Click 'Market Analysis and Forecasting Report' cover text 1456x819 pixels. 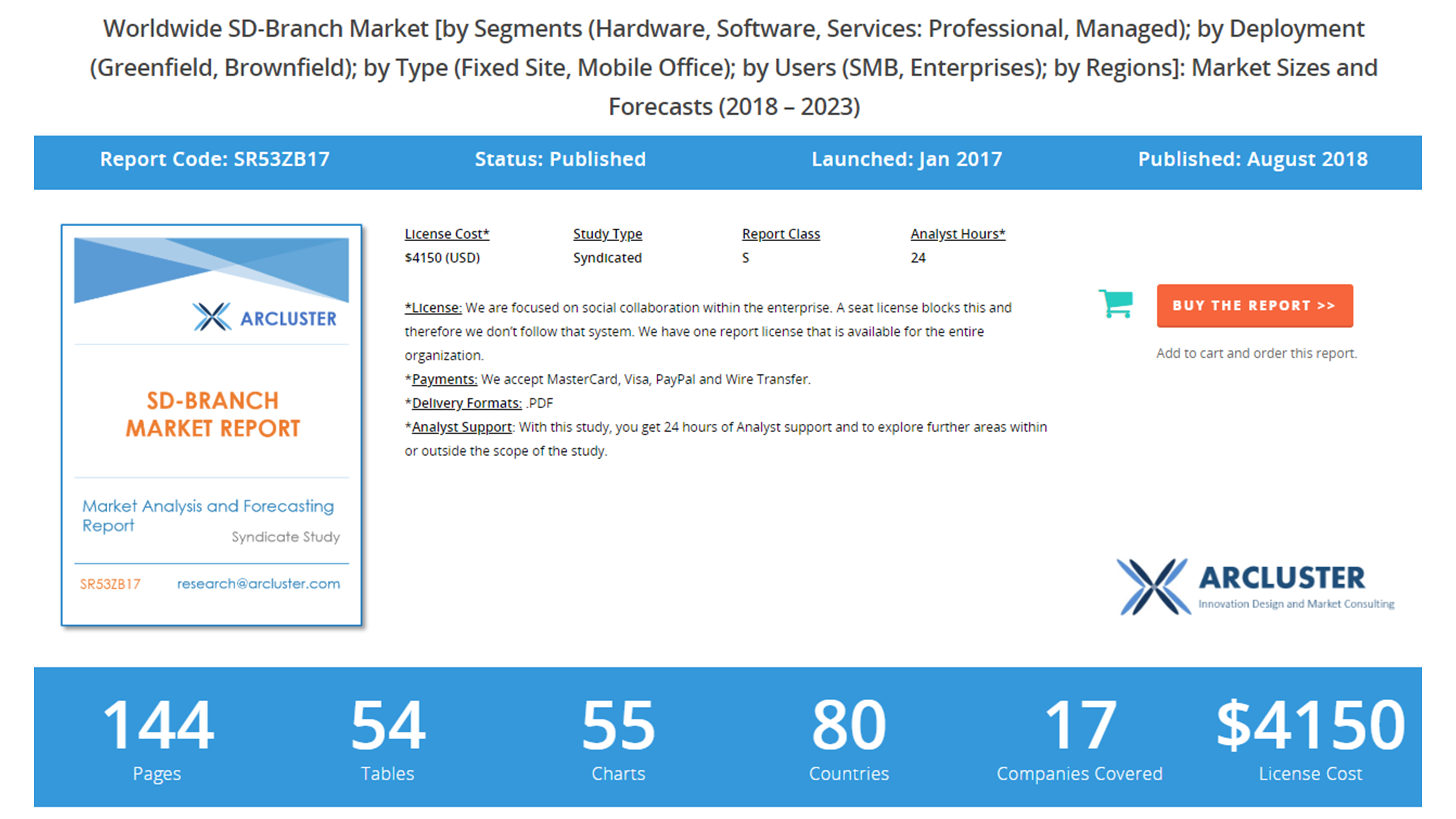coord(208,515)
